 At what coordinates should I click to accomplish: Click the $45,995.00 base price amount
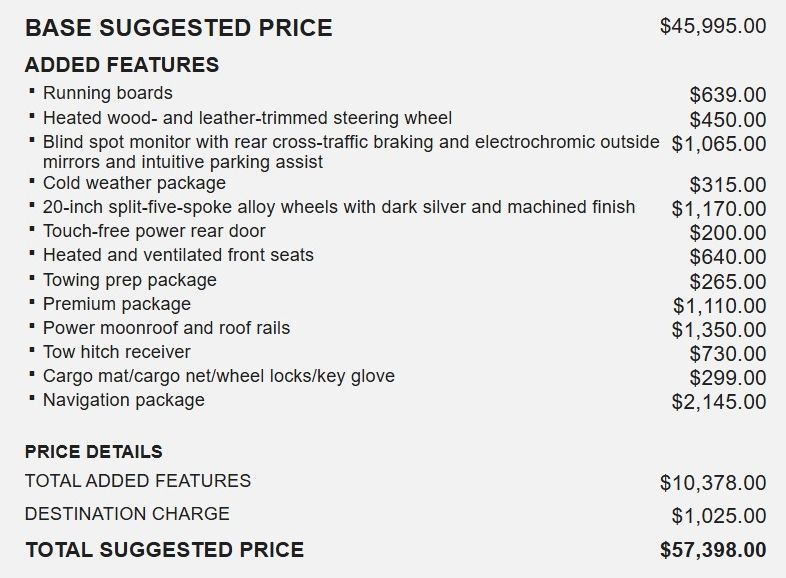[x=713, y=26]
